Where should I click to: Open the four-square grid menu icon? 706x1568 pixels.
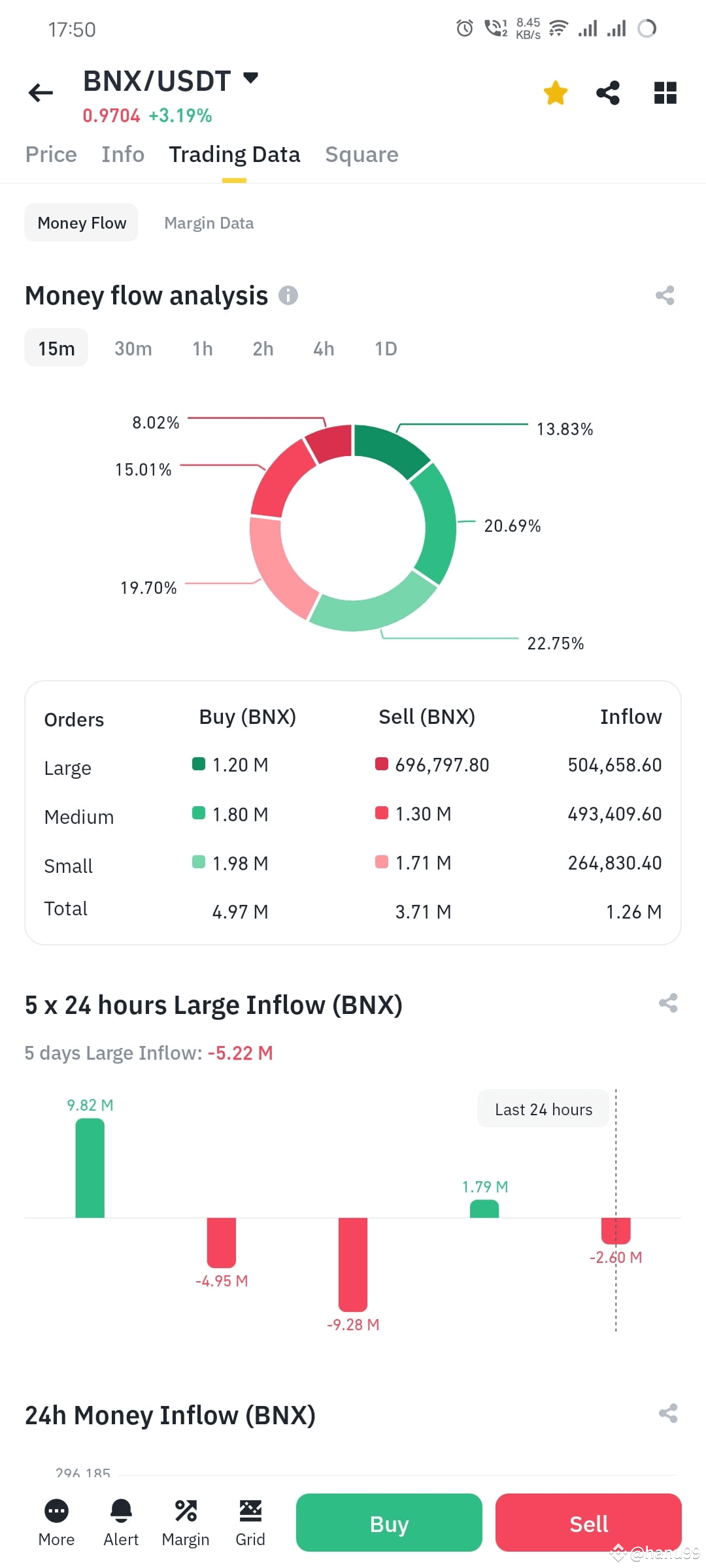[x=665, y=93]
